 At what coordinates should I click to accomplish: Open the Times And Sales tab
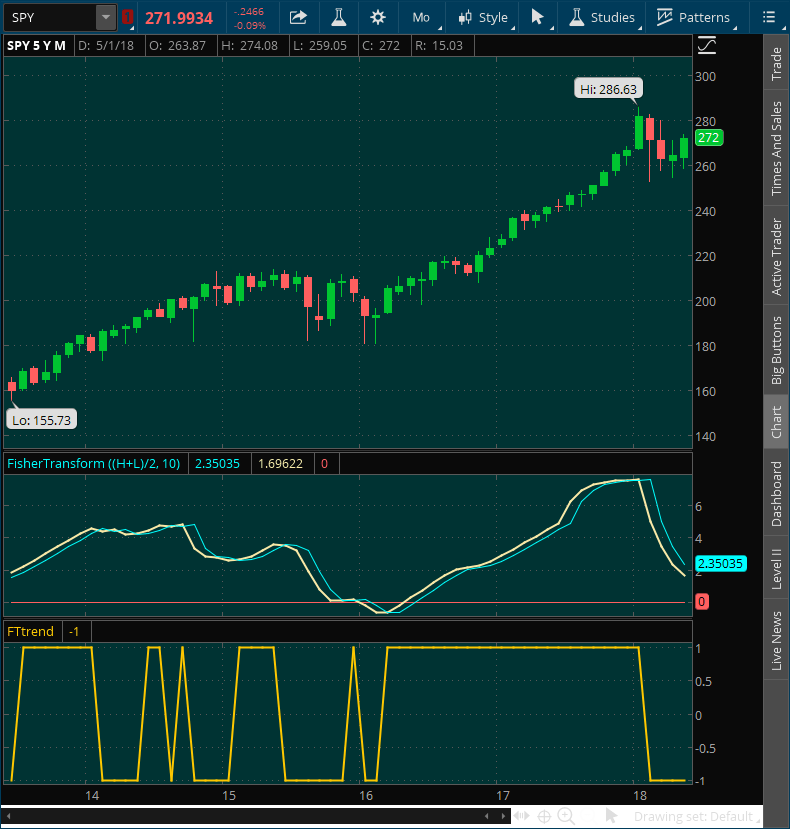[x=777, y=149]
